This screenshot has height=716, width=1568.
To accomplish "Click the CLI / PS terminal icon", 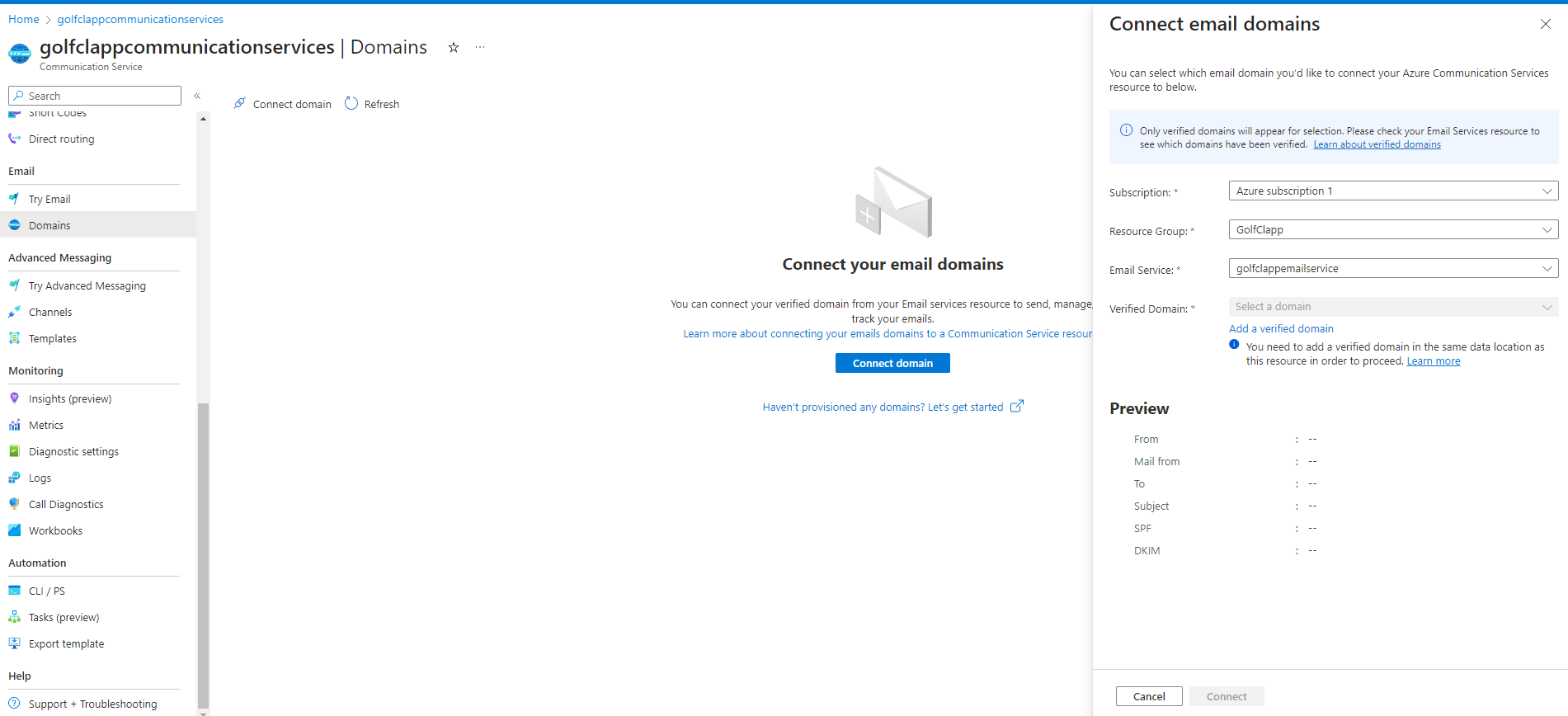I will (15, 591).
